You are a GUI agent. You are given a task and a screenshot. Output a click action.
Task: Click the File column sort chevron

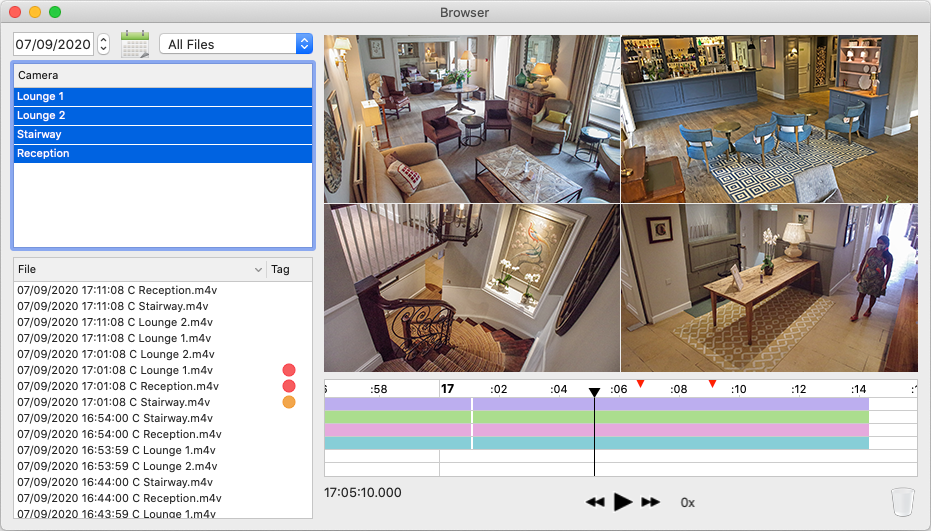click(x=258, y=270)
